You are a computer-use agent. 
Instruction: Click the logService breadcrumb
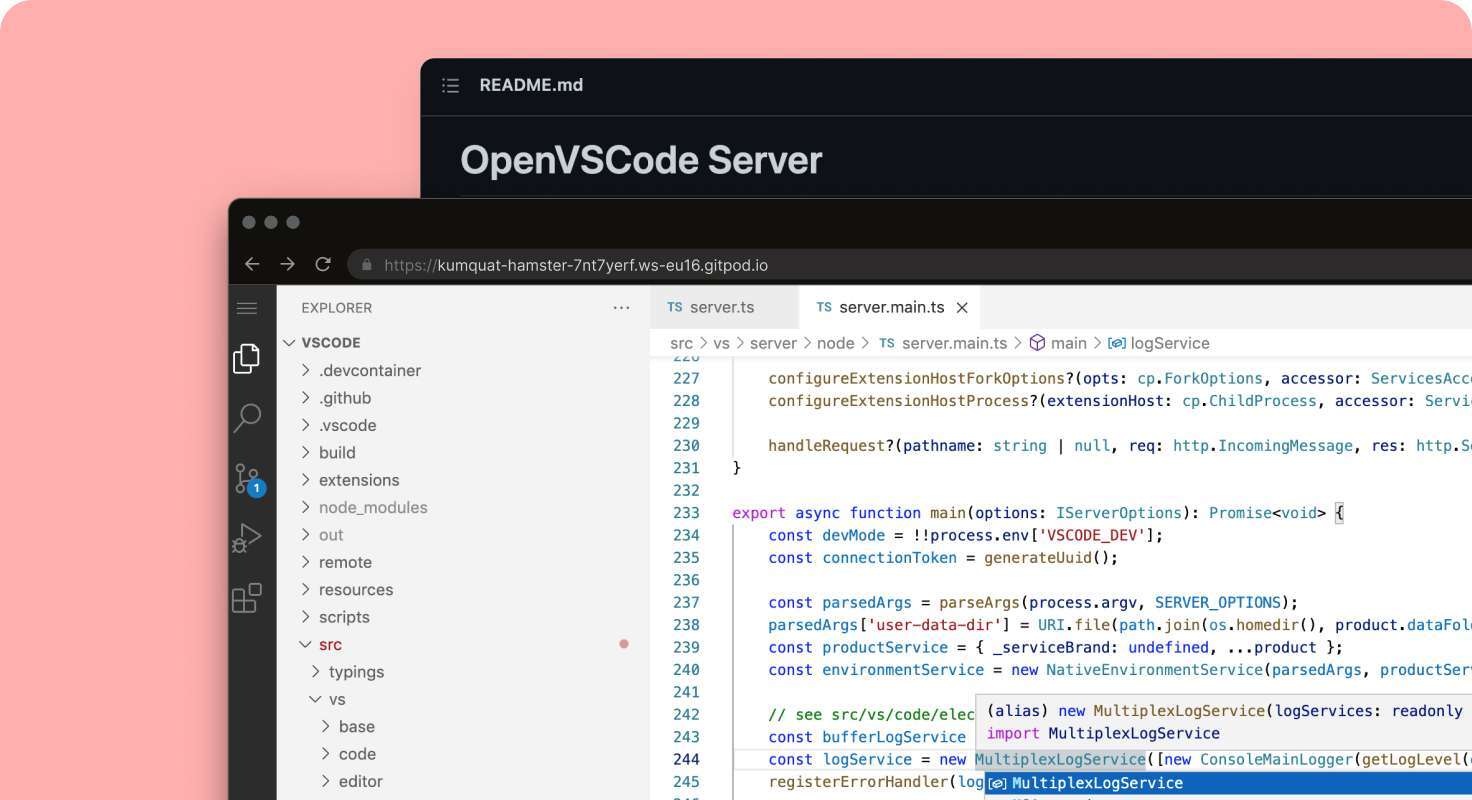click(1168, 343)
